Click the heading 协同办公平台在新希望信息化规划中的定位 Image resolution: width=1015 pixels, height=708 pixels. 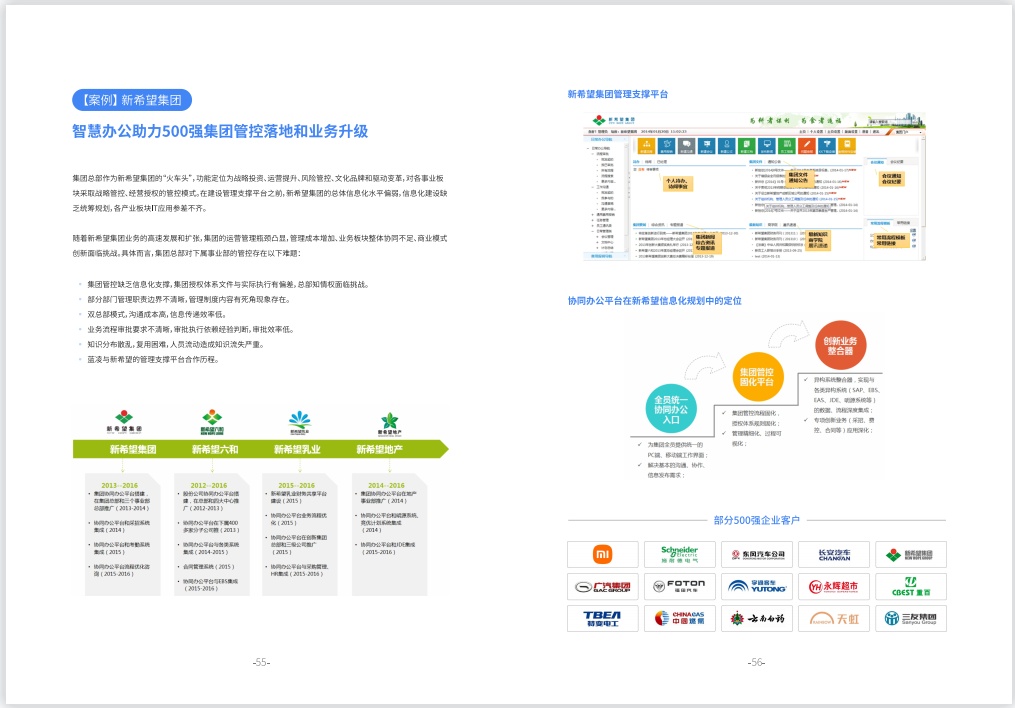[x=654, y=301]
